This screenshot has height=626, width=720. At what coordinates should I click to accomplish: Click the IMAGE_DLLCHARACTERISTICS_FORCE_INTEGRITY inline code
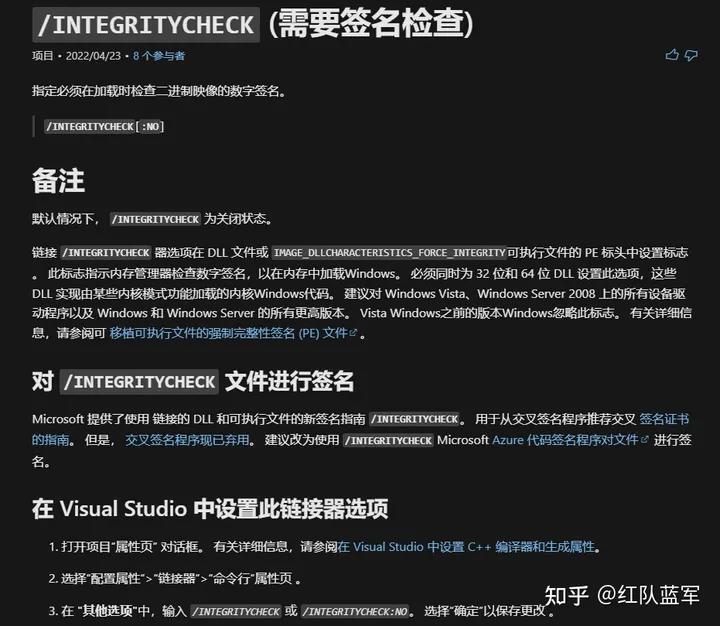click(x=389, y=253)
